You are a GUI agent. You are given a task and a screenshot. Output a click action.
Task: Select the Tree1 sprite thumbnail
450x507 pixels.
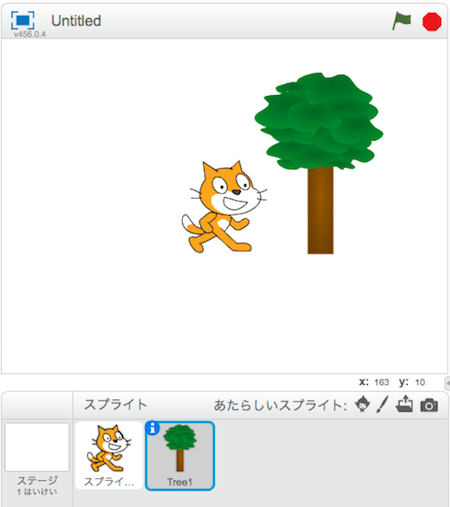(180, 456)
